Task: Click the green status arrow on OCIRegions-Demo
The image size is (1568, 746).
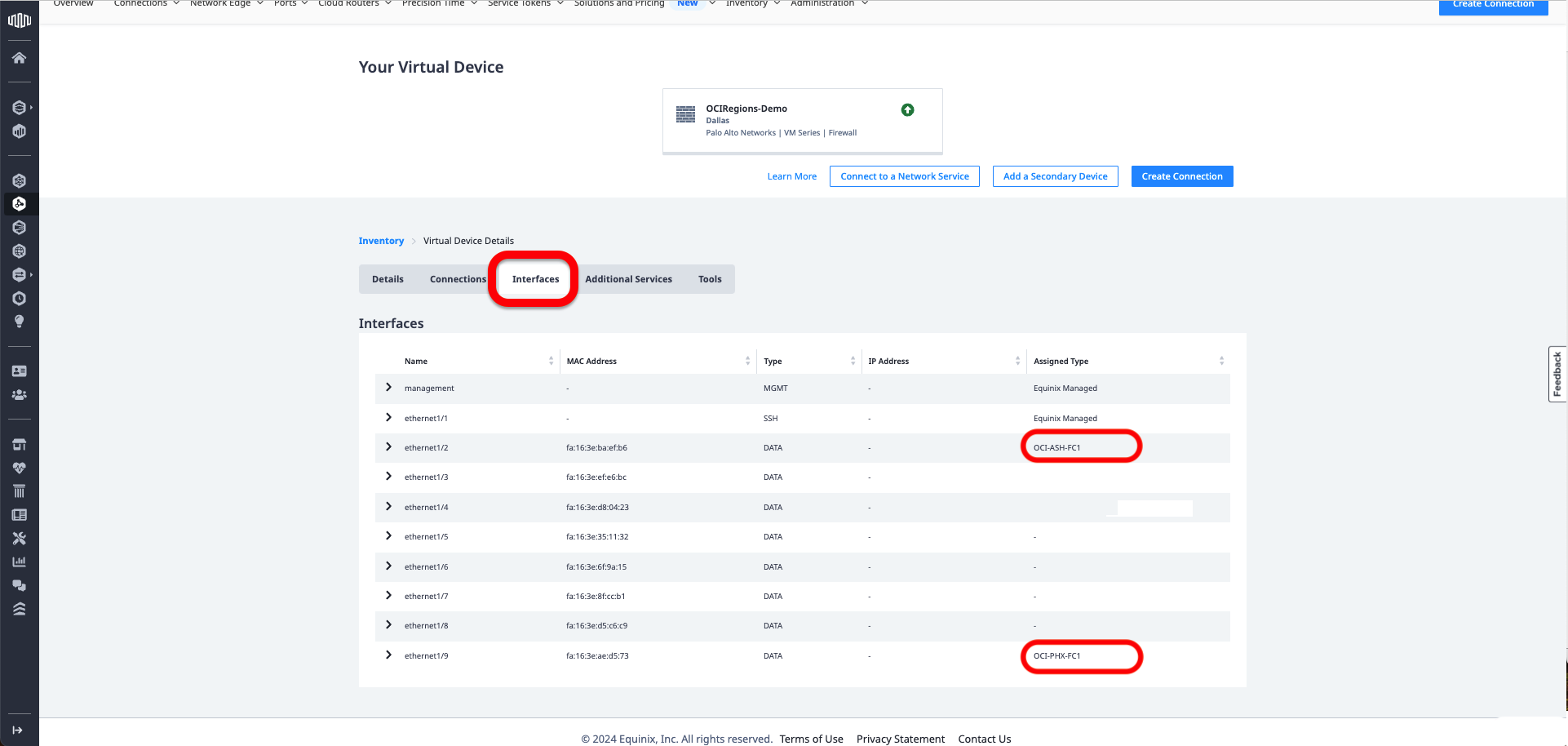Action: click(907, 110)
